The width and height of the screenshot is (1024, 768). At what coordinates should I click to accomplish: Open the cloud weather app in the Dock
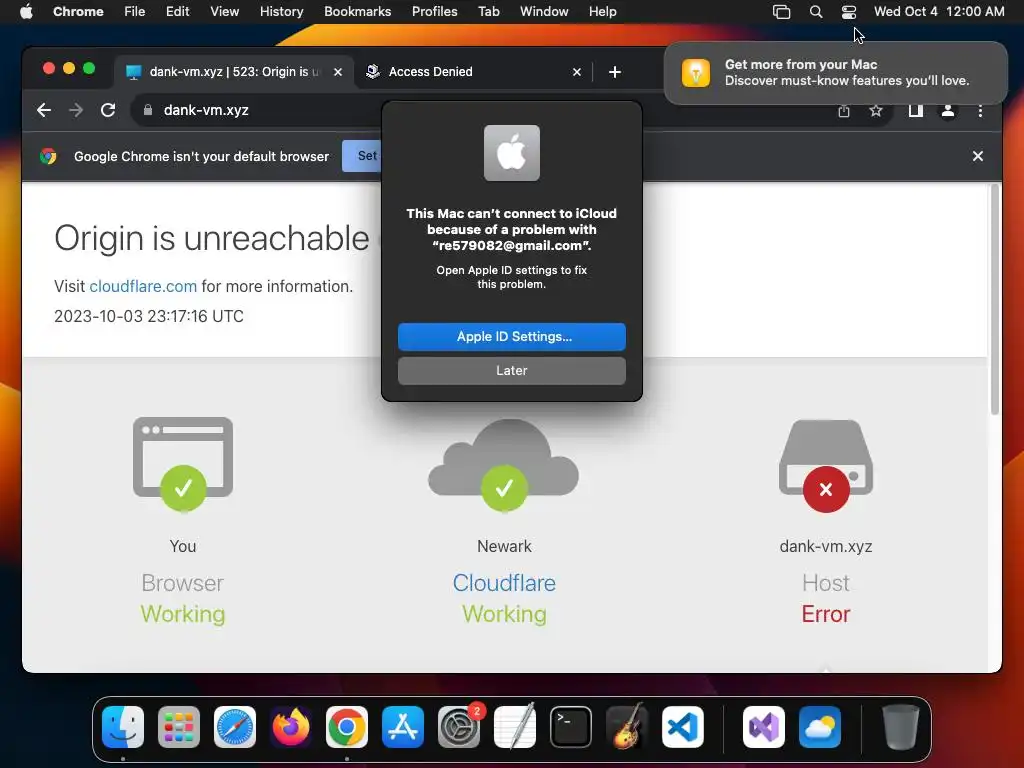click(820, 727)
